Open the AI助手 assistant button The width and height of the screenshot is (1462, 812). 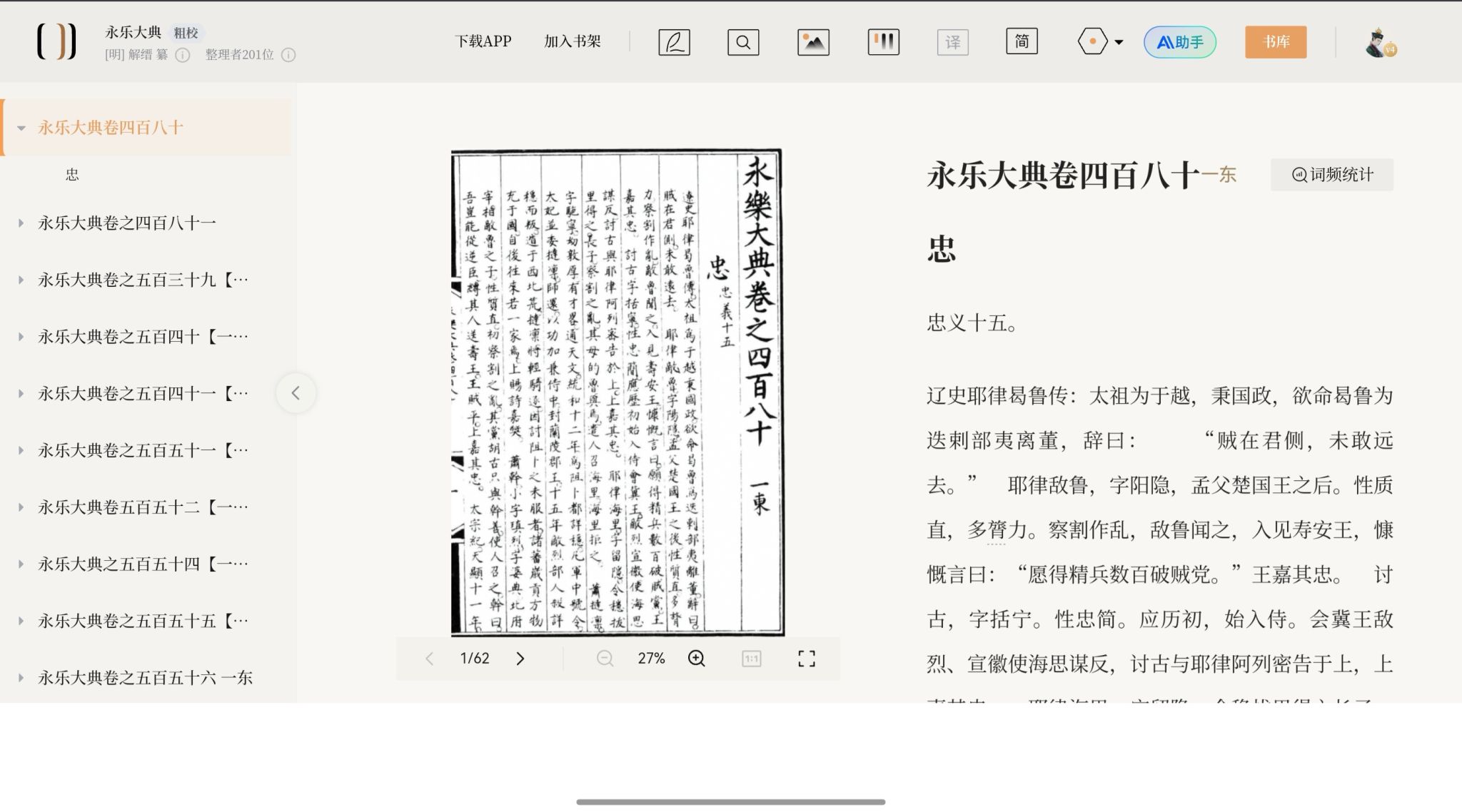(1180, 42)
